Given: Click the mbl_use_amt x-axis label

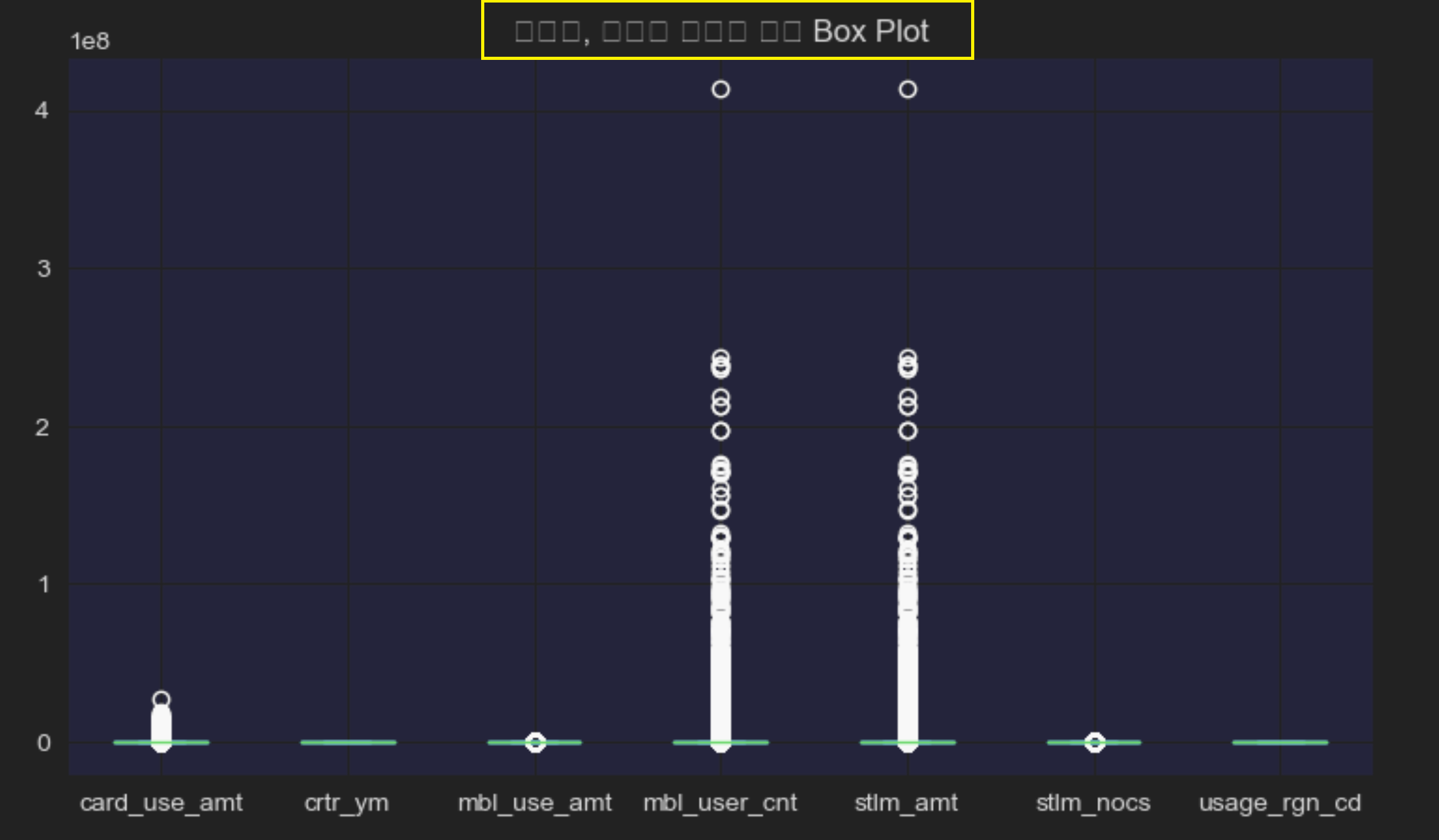Looking at the screenshot, I should (x=534, y=803).
